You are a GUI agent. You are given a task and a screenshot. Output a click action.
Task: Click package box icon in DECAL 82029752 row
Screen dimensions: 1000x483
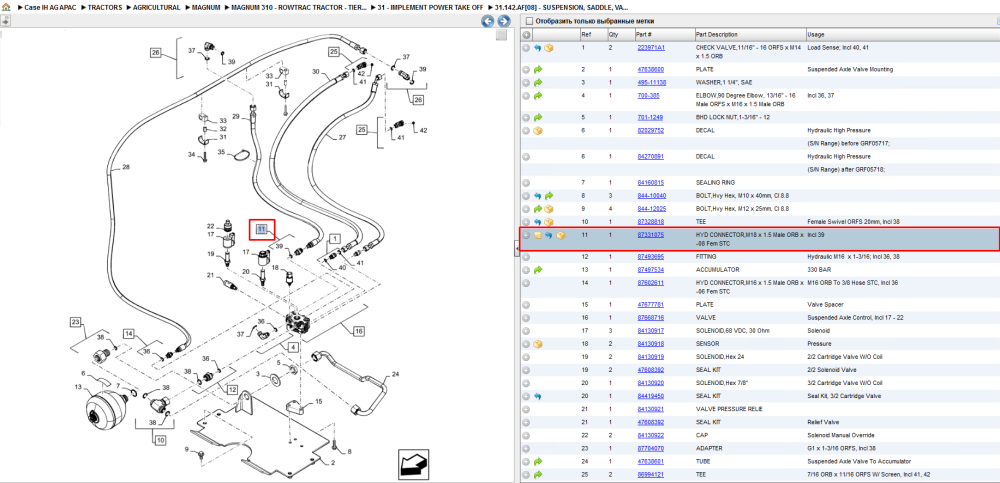538,130
